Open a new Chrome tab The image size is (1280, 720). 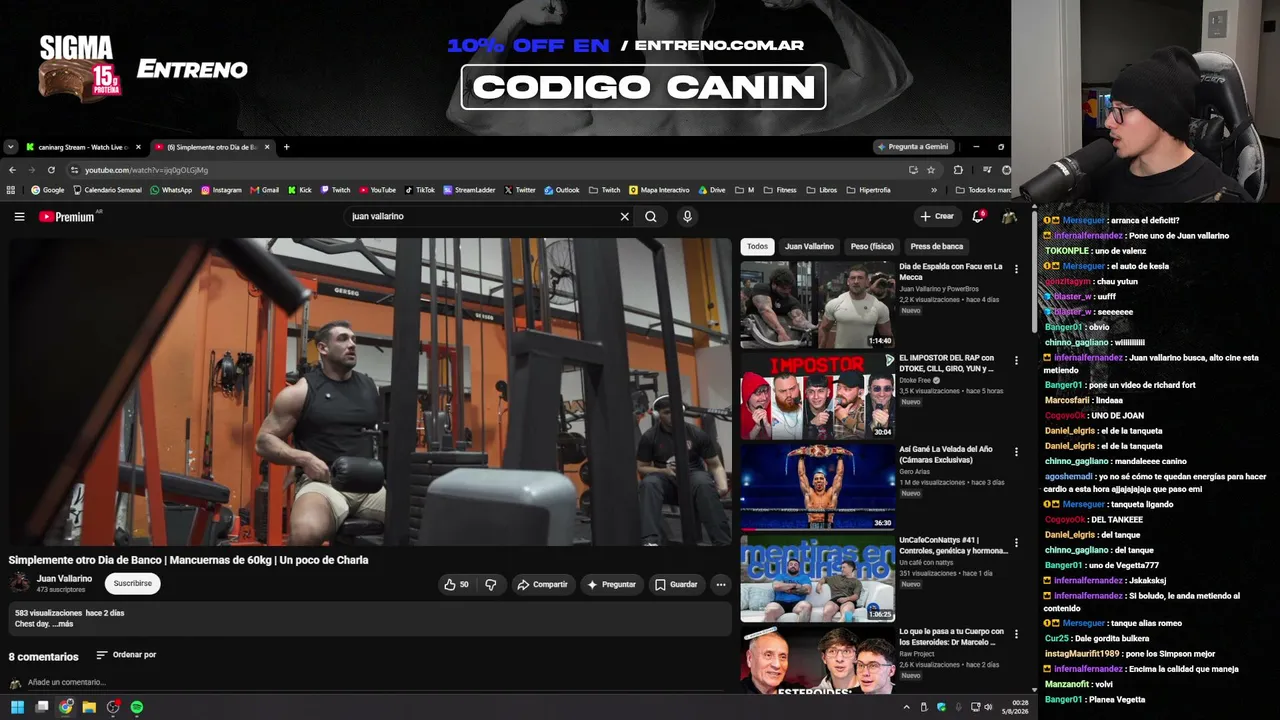coord(286,147)
